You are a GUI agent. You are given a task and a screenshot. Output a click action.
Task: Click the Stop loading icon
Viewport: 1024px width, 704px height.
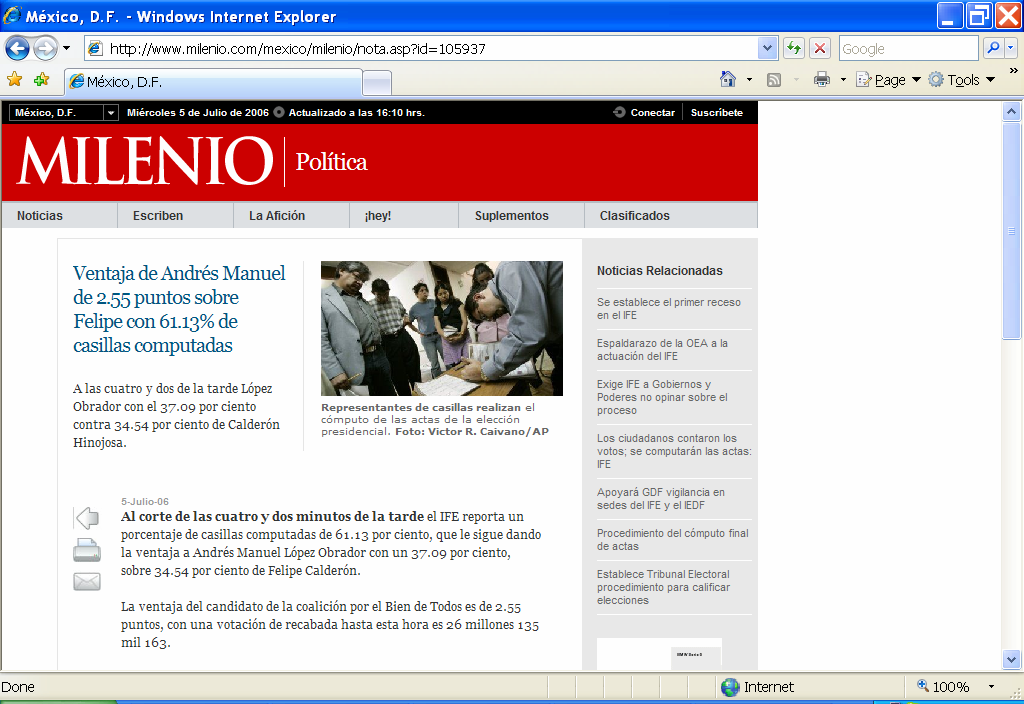[x=820, y=48]
